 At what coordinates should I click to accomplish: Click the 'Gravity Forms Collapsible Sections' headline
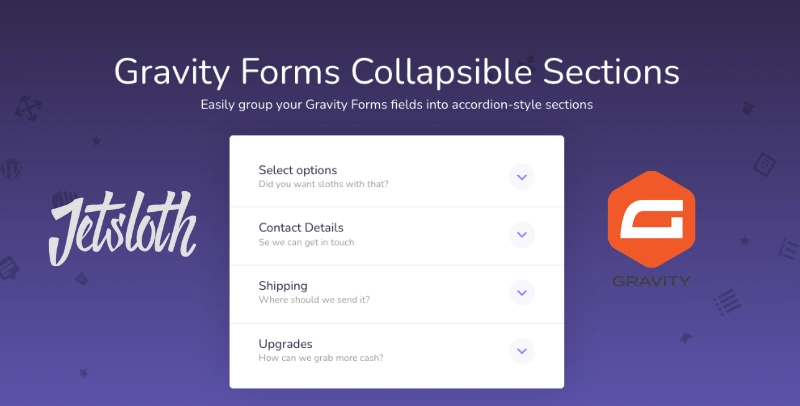pos(397,73)
